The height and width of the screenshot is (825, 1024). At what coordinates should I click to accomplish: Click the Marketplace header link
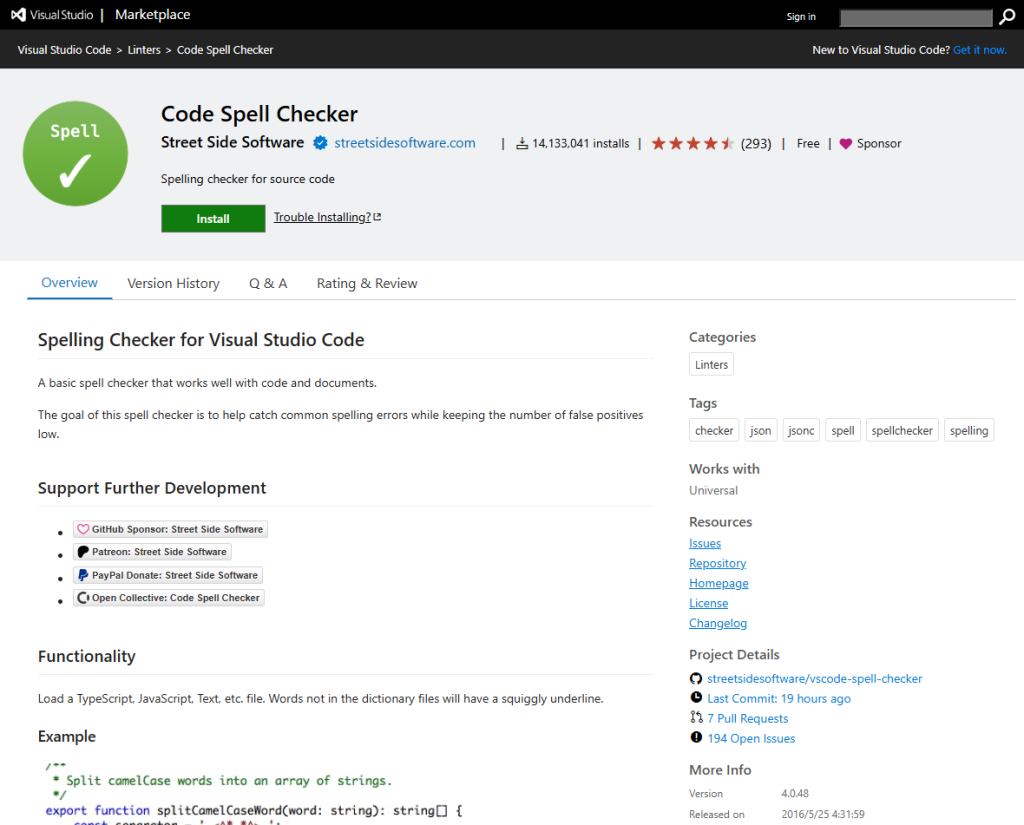[x=153, y=14]
